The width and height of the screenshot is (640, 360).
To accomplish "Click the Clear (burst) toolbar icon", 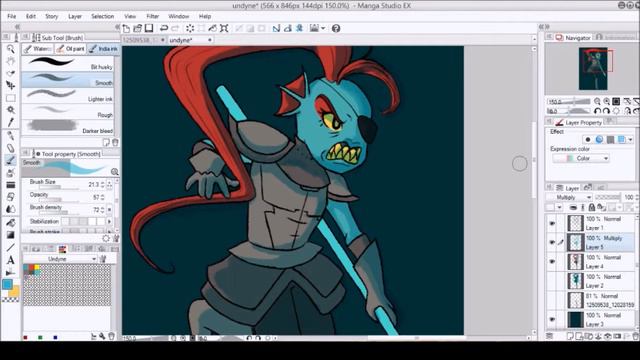I will (190, 28).
